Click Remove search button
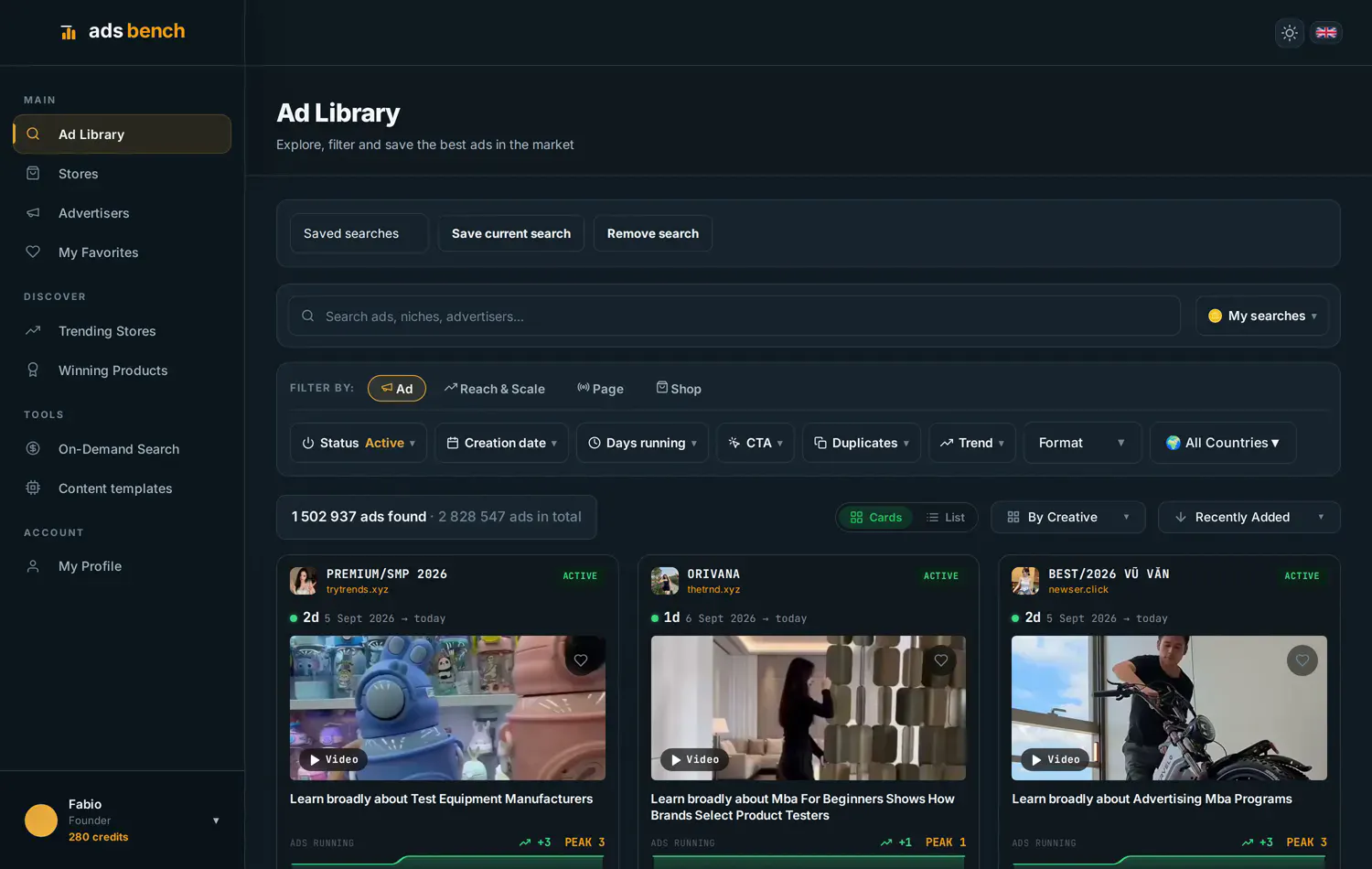Viewport: 1372px width, 869px height. click(x=653, y=233)
